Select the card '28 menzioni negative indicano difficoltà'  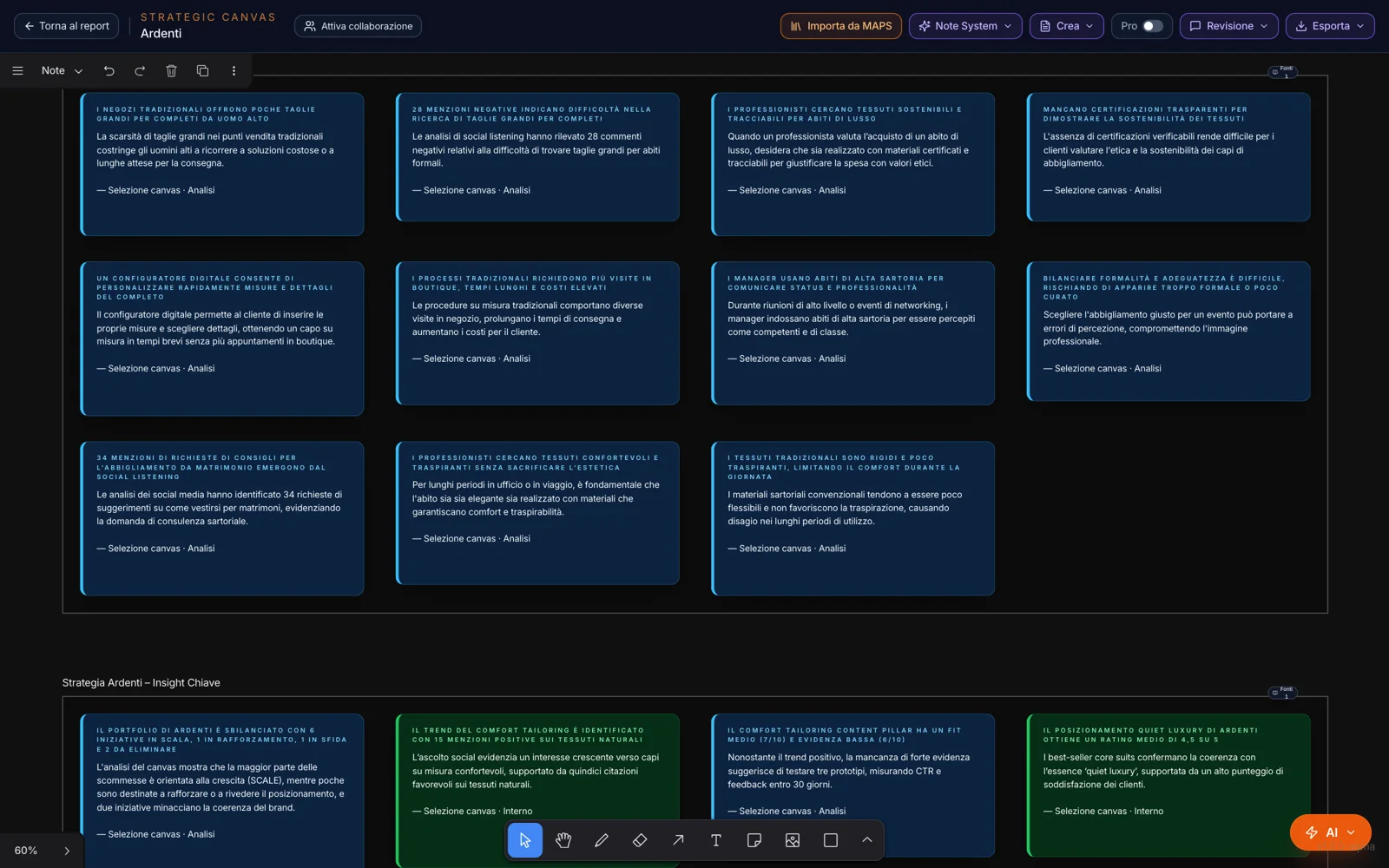pyautogui.click(x=537, y=157)
